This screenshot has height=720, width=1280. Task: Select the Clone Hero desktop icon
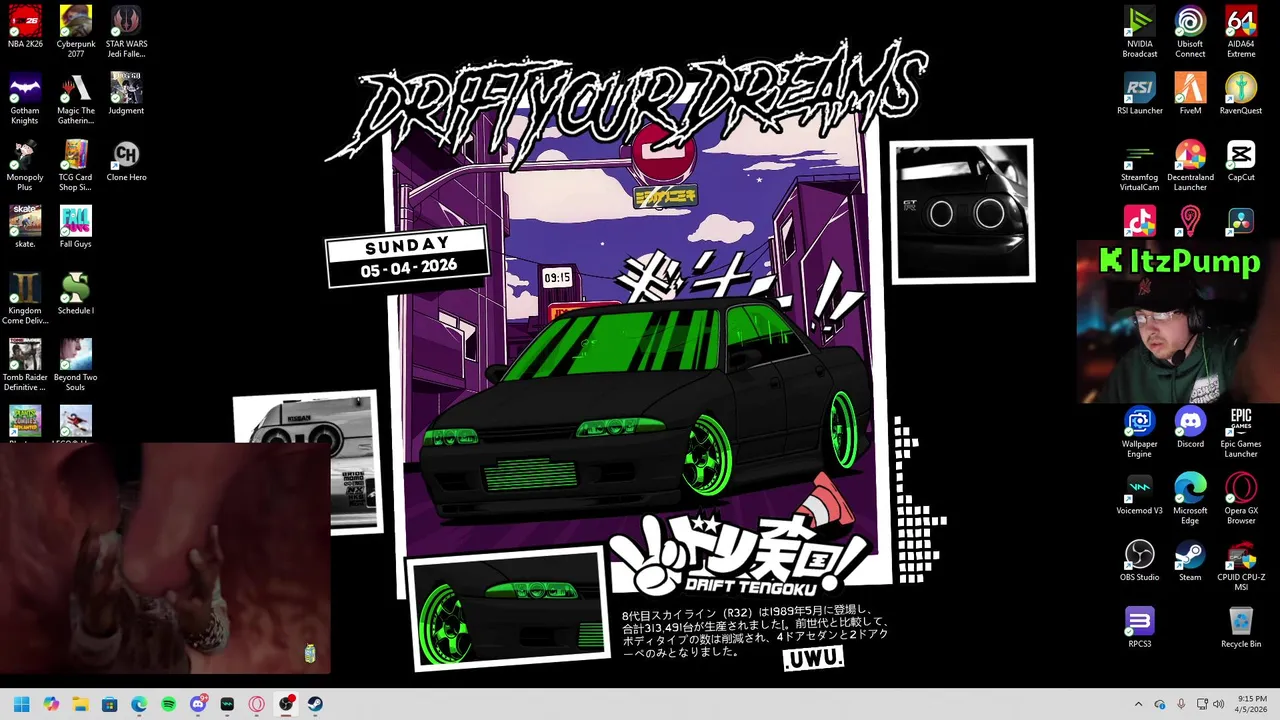(126, 160)
